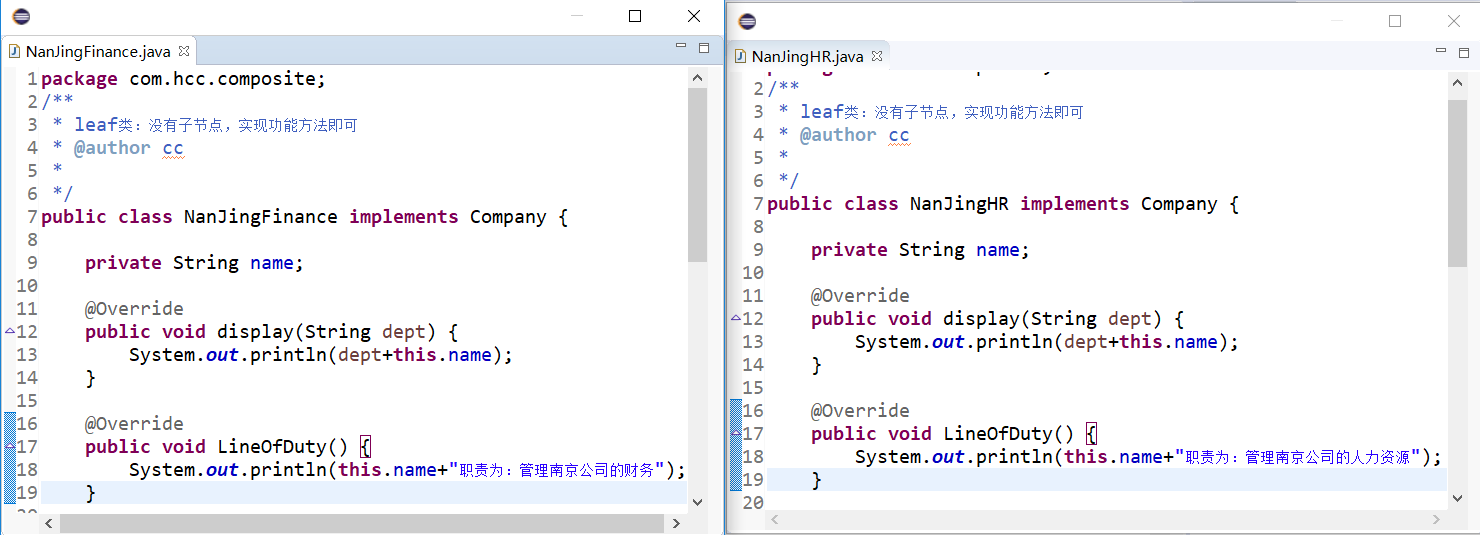Screen dimensions: 1480x535
Task: Click the Eclipse icon in NanJingHR window title bar
Action: coord(747,21)
